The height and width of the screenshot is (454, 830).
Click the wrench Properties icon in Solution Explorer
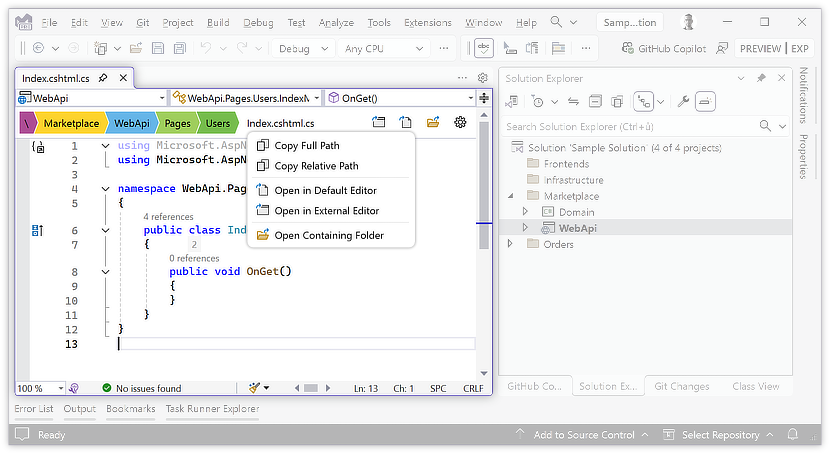point(683,101)
